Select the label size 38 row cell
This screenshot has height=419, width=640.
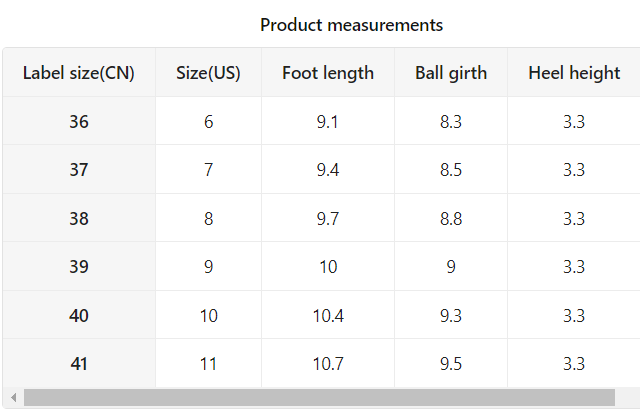(79, 218)
